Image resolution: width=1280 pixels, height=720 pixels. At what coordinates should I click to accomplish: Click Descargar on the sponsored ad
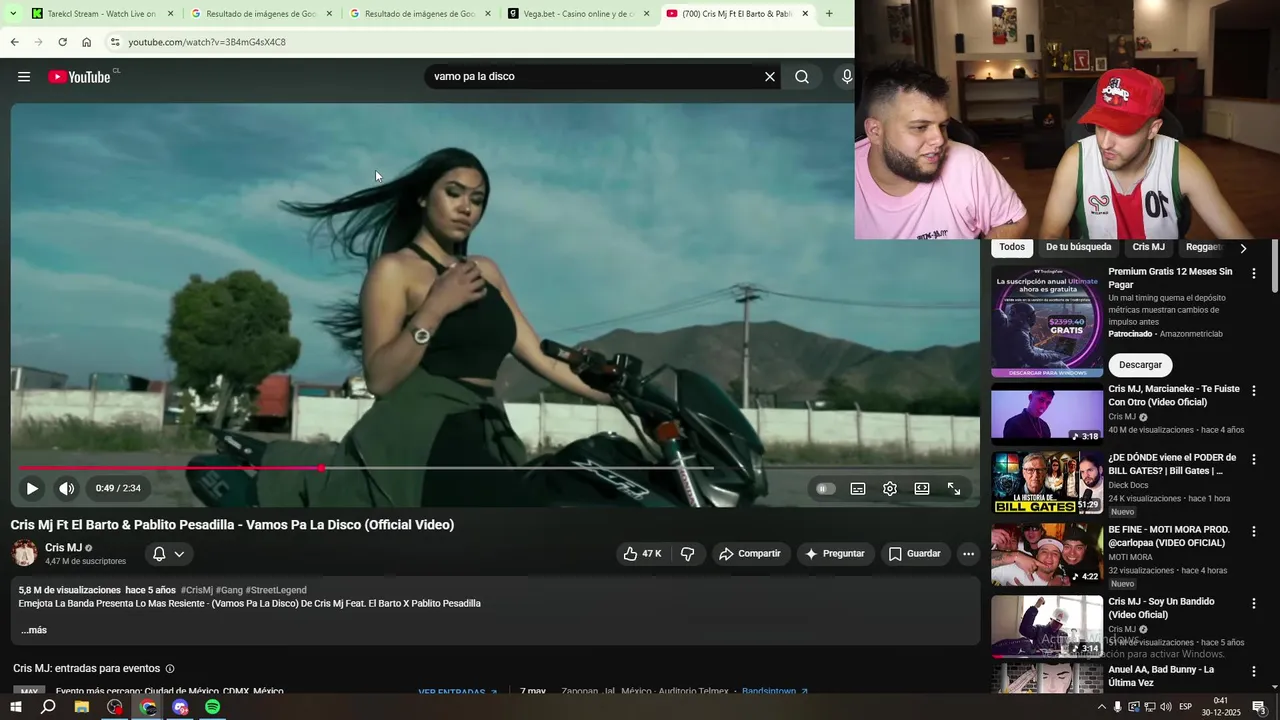1140,365
